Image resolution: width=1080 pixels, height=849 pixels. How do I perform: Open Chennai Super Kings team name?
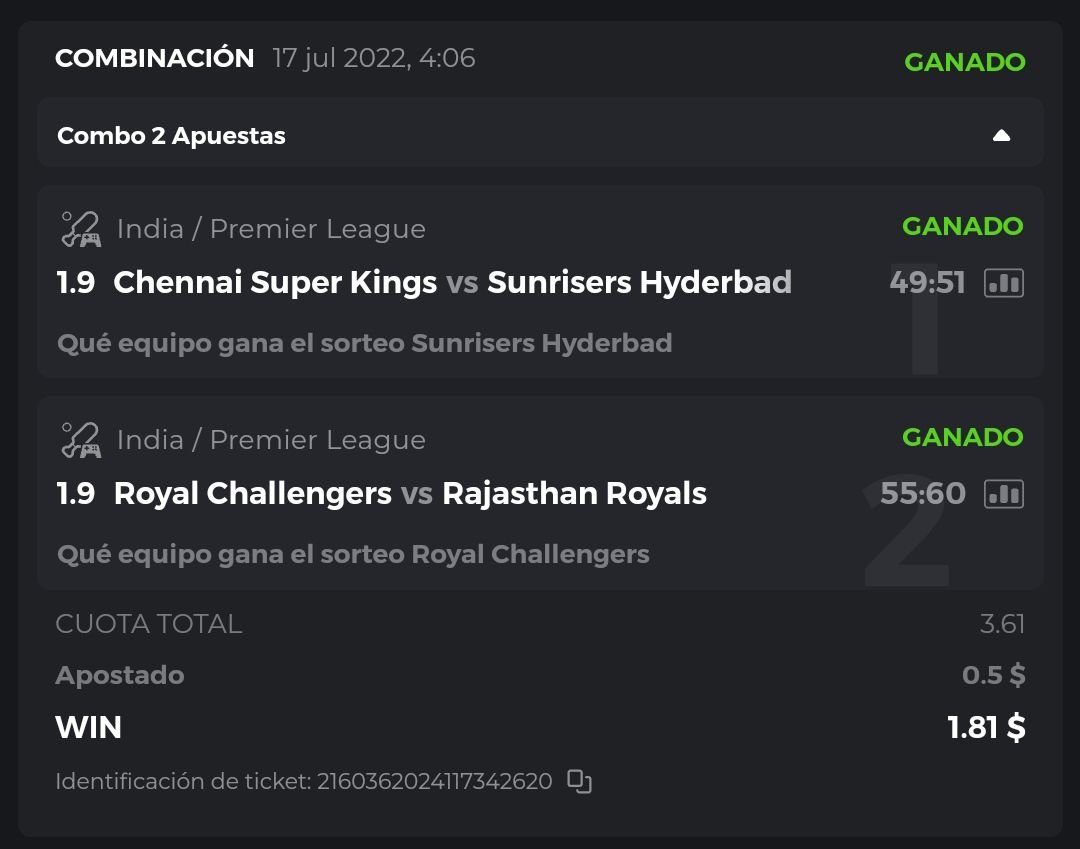click(275, 283)
